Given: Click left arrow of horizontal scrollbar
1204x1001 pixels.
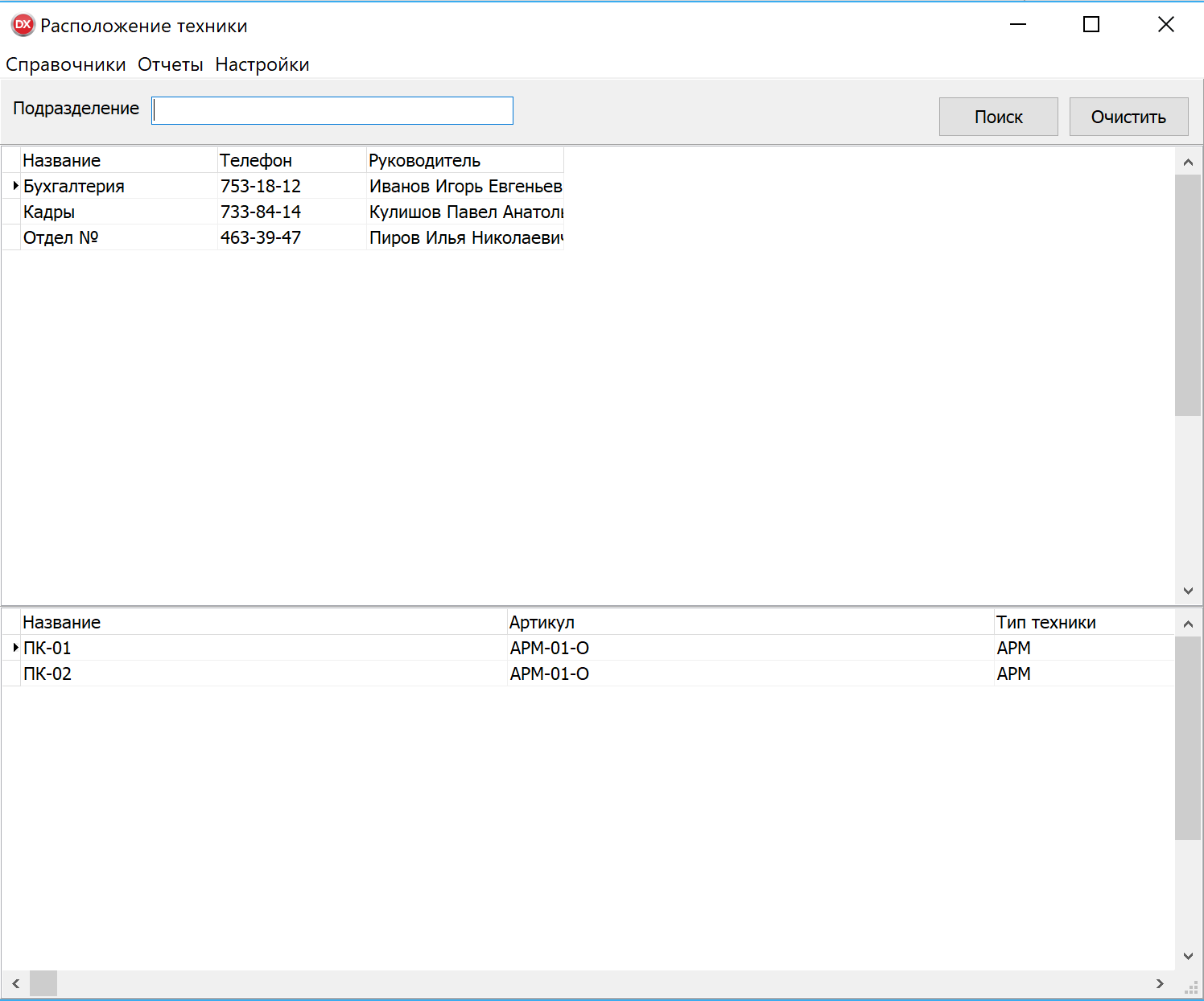Looking at the screenshot, I should [15, 983].
